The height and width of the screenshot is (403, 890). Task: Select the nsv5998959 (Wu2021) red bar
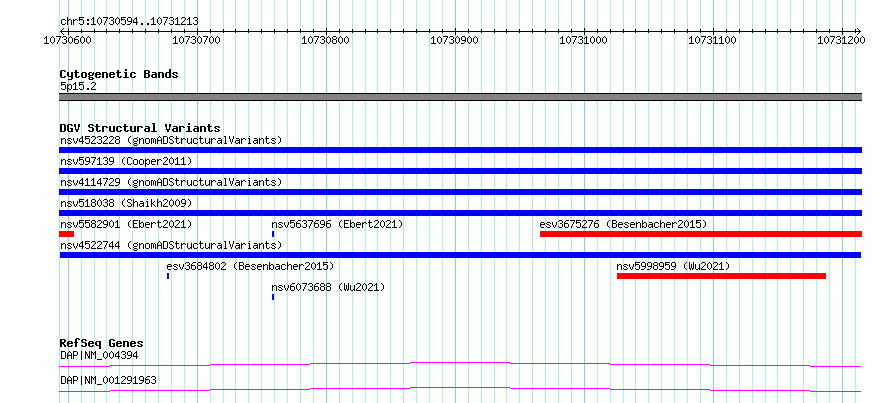(x=721, y=276)
